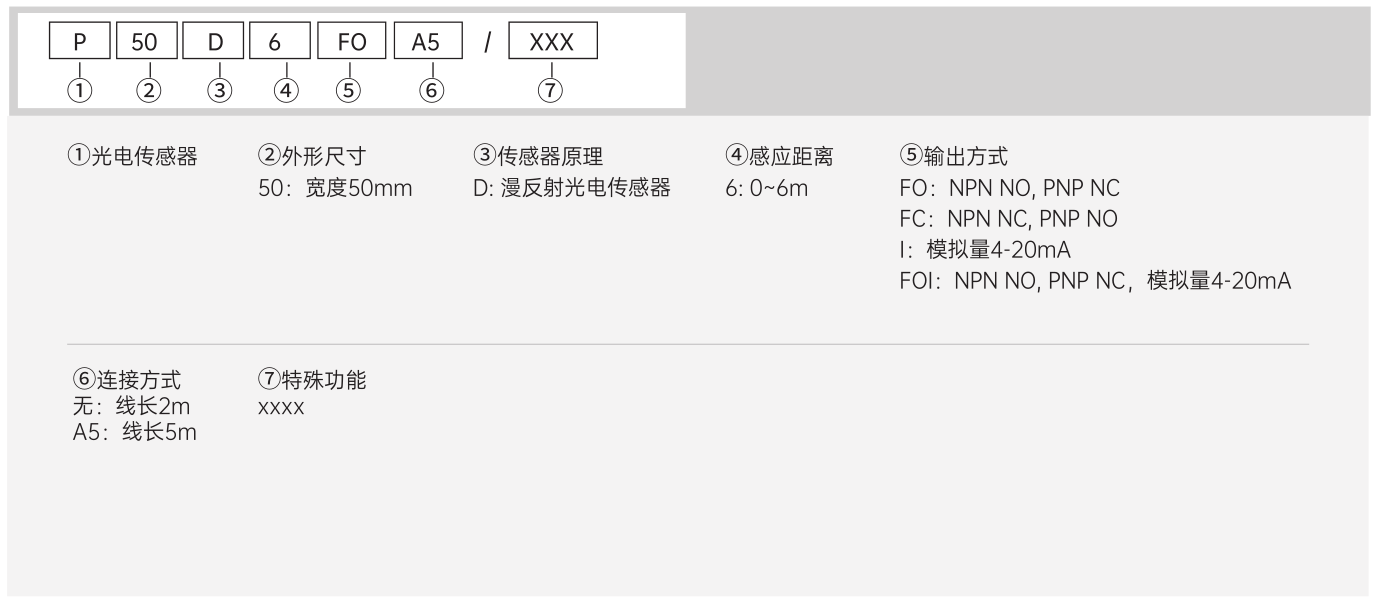
Task: Select the model code box labeled 50
Action: (x=148, y=45)
